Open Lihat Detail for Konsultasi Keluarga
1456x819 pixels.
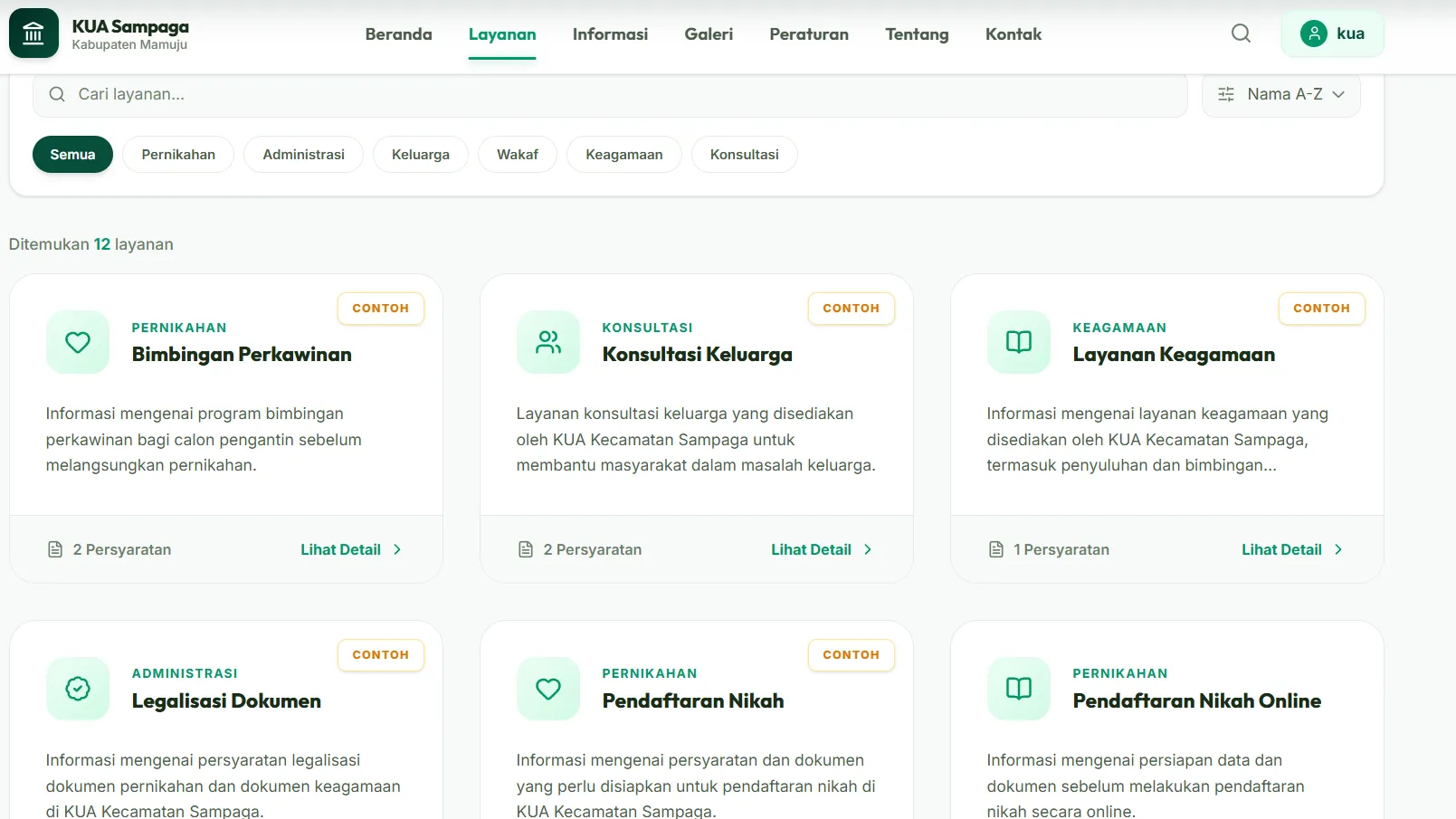click(823, 549)
